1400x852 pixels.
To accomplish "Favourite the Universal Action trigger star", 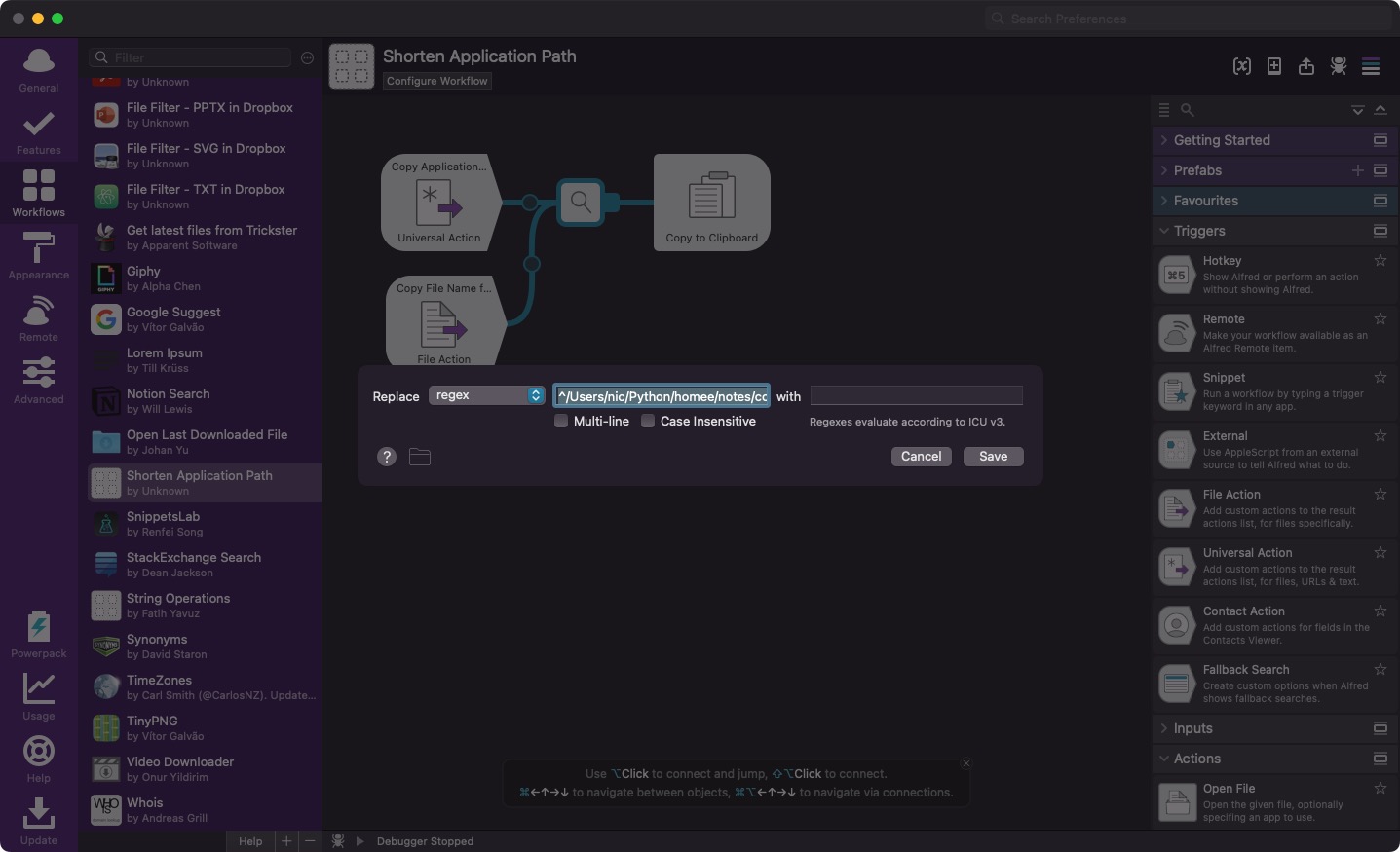I will (x=1380, y=552).
